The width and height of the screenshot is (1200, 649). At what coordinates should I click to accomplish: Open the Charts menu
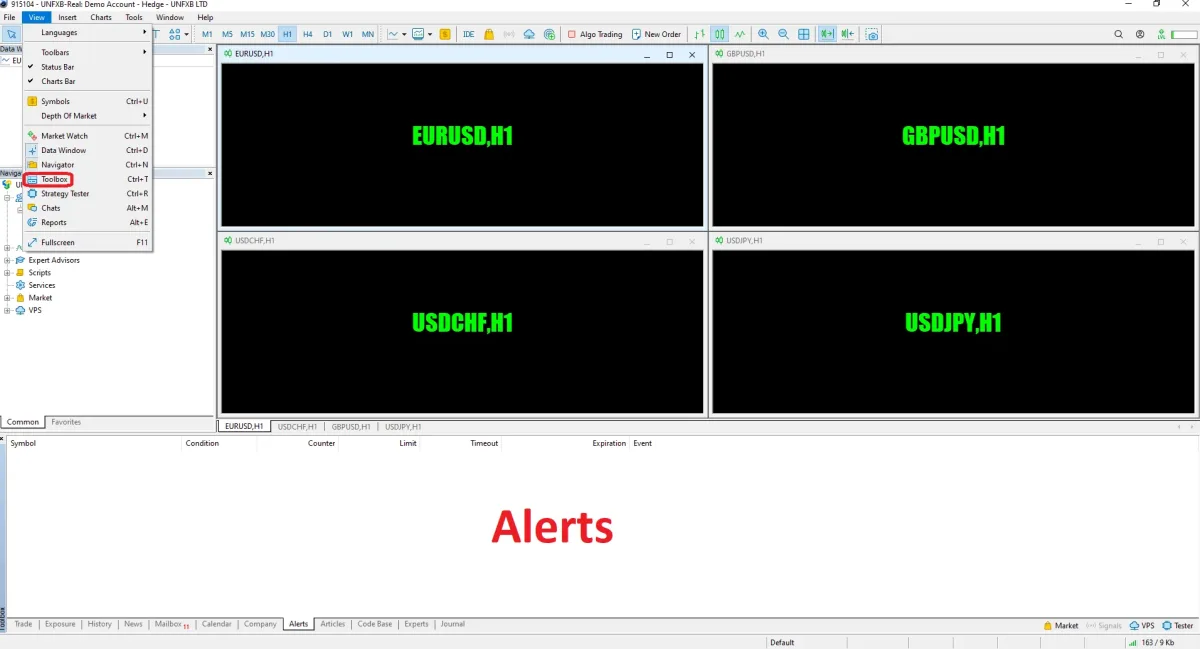[x=101, y=17]
